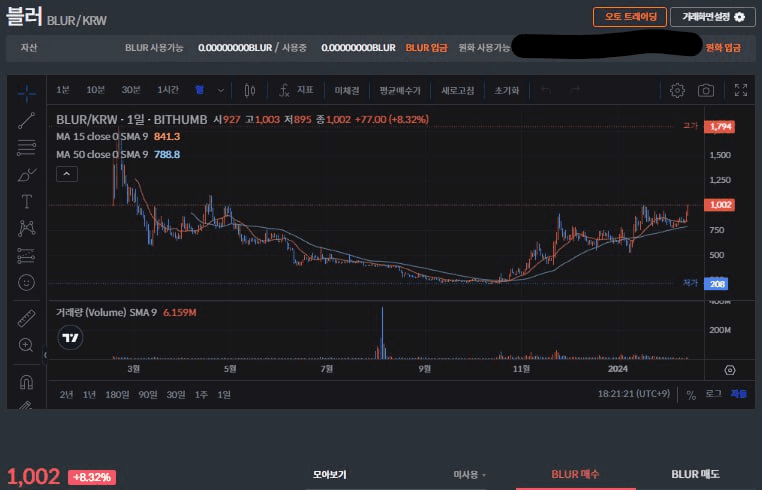Click 초기화 to reset chart
The width and height of the screenshot is (762, 490).
pyautogui.click(x=506, y=90)
